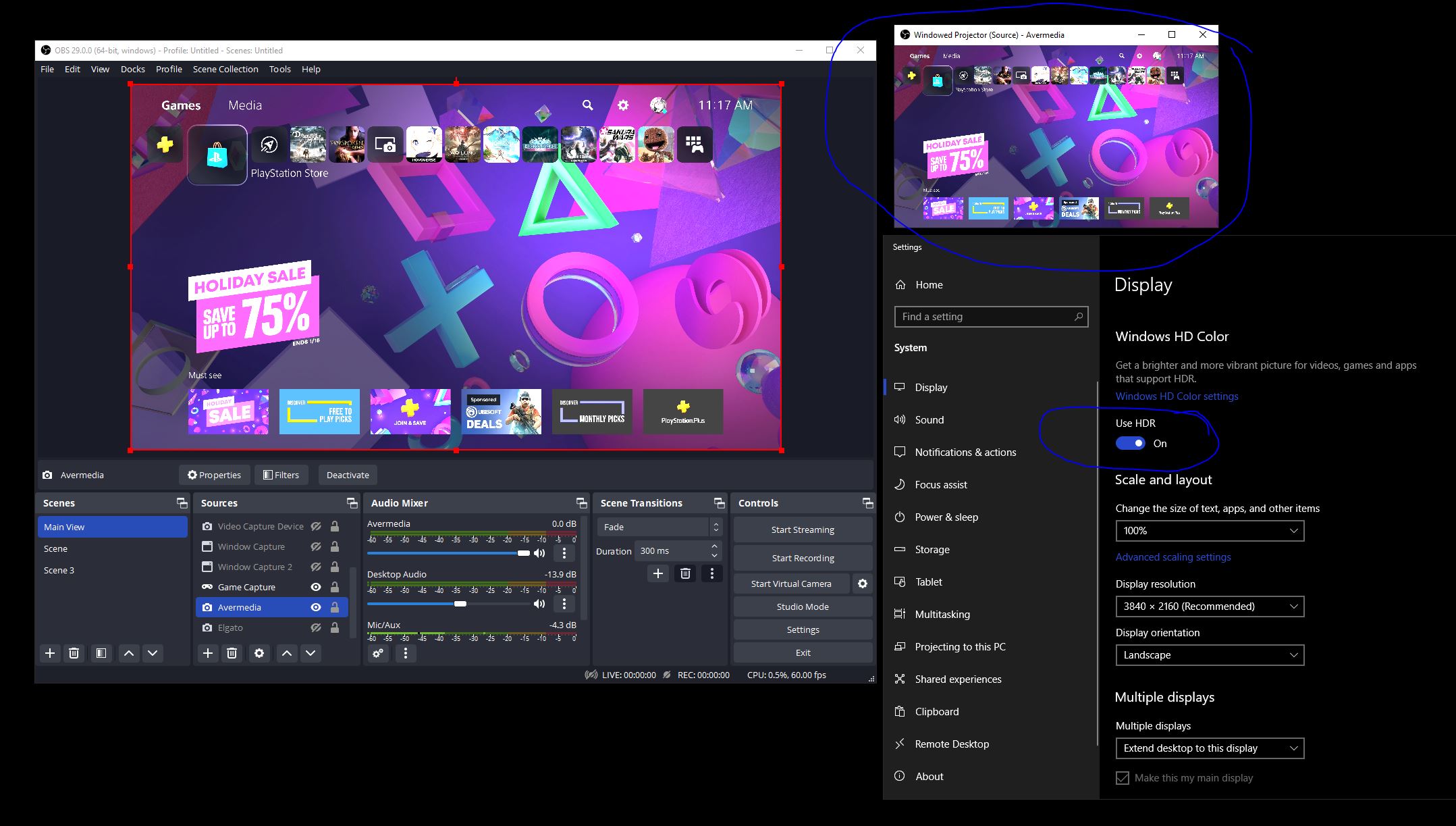Mute the Avermedia audio channel speaker icon

click(539, 553)
